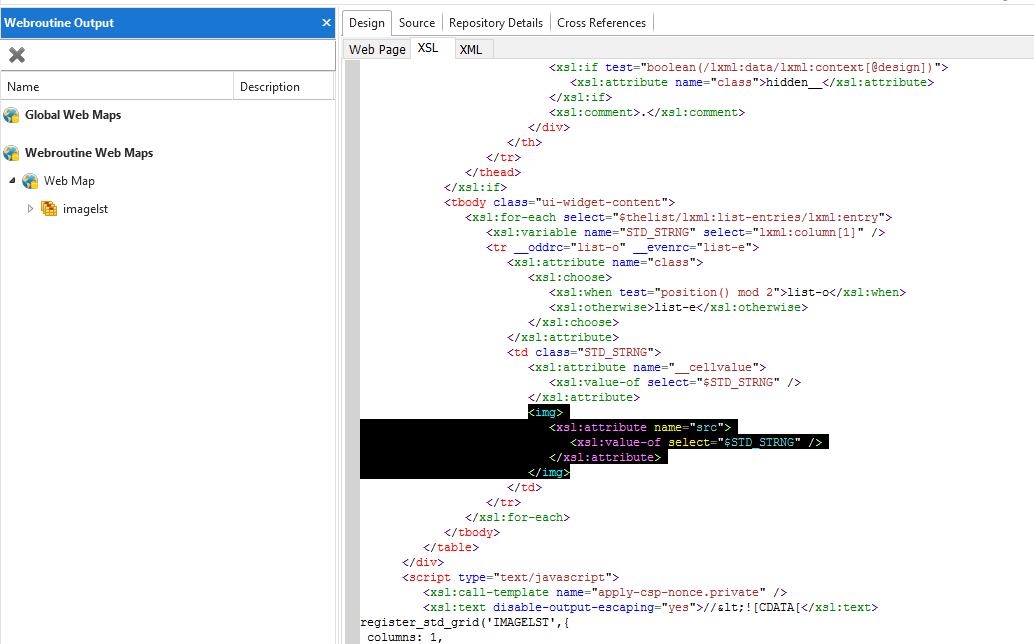Select the imagelst tree label
The height and width of the screenshot is (644, 1034).
pos(85,209)
